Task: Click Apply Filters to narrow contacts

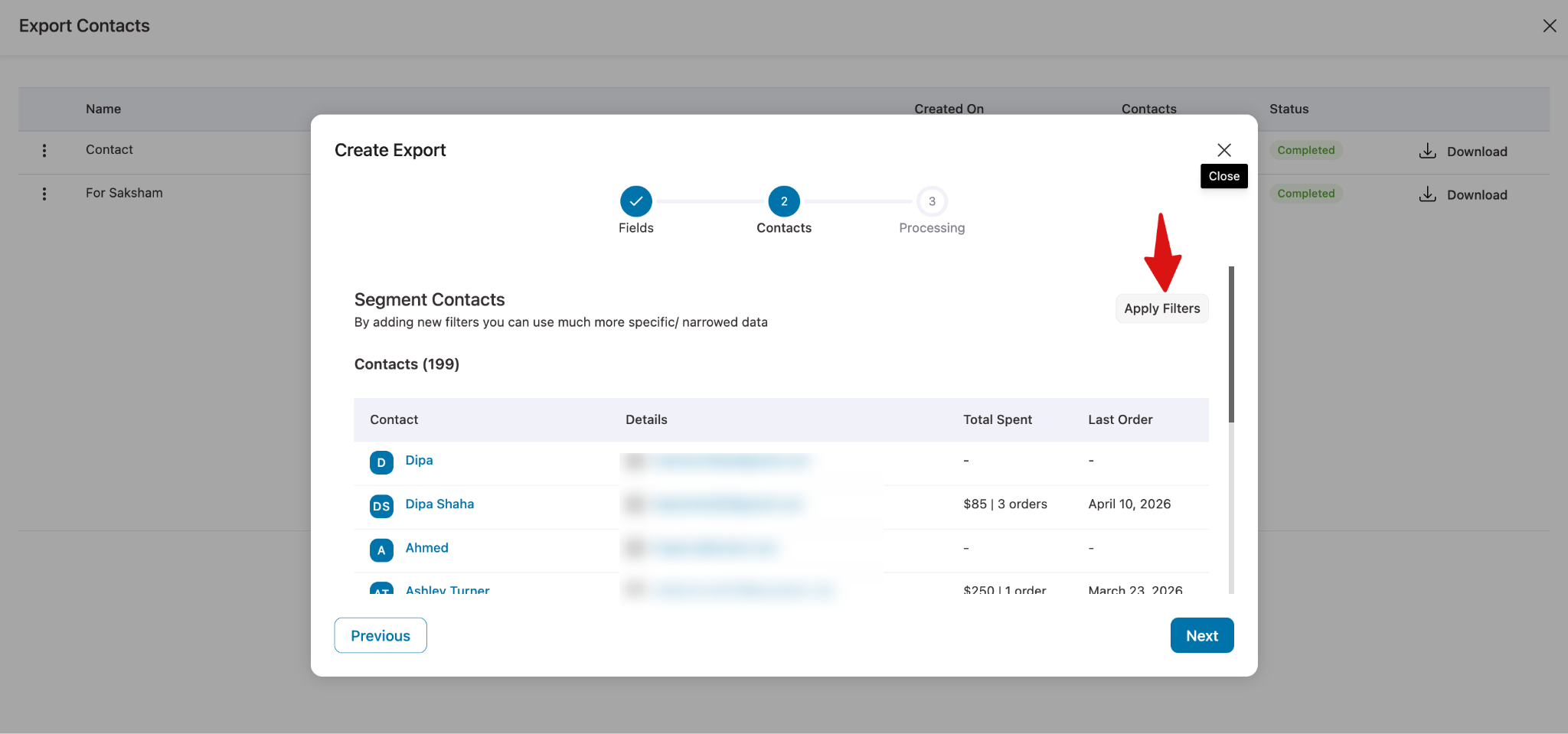Action: tap(1161, 308)
